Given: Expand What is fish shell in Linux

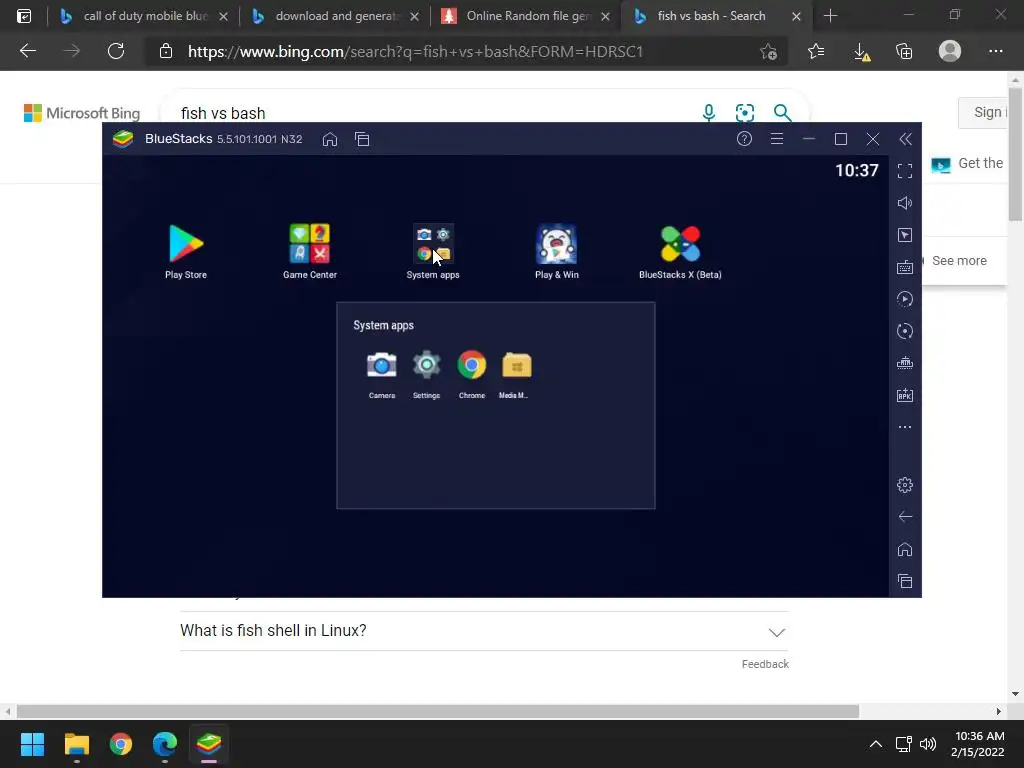Looking at the screenshot, I should click(x=484, y=631).
